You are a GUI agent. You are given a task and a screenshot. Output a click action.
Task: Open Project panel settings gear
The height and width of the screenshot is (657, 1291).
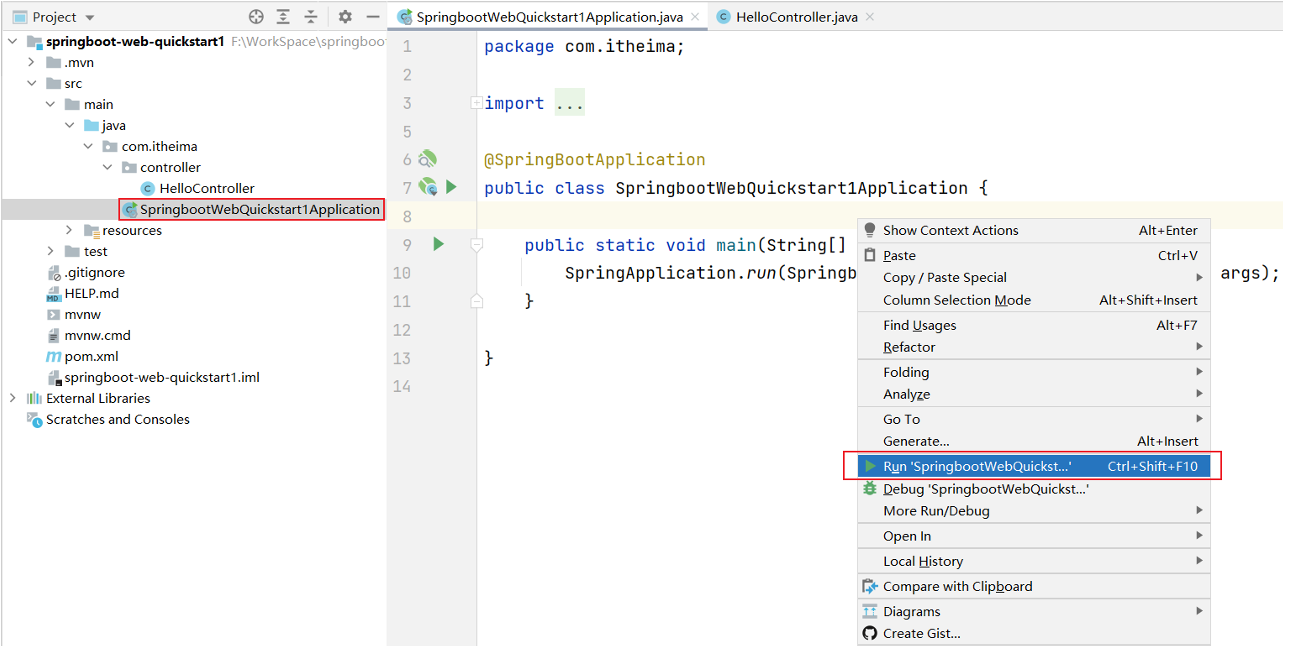coord(345,16)
